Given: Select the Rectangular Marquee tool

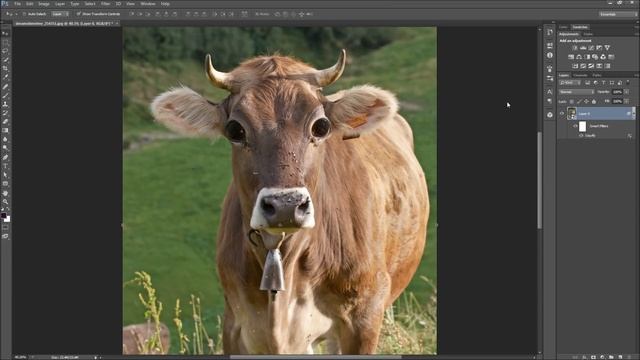Looking at the screenshot, I should click(5, 42).
